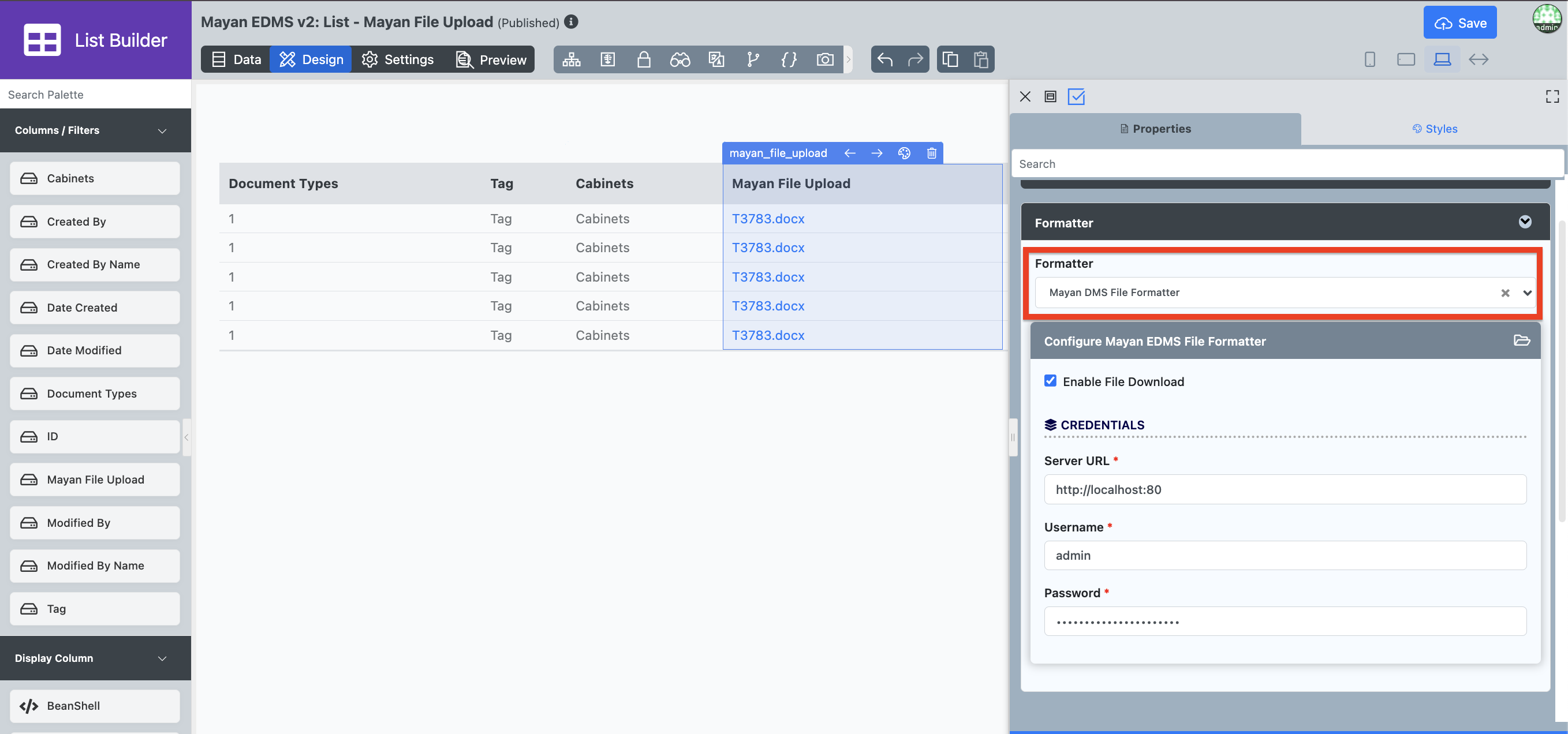Open folder icon in Configure Mayan header
Screen dimensions: 1568x734
tap(1522, 340)
